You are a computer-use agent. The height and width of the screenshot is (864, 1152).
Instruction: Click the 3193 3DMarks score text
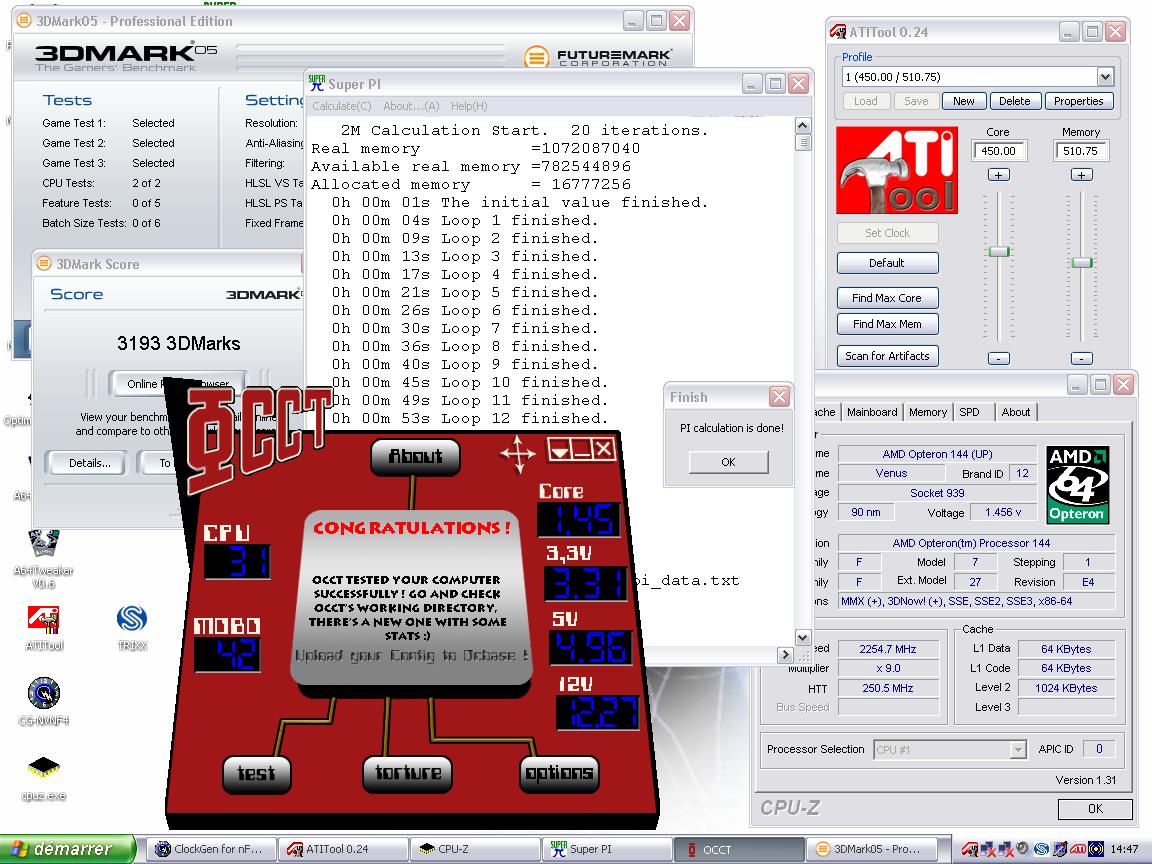click(x=179, y=343)
